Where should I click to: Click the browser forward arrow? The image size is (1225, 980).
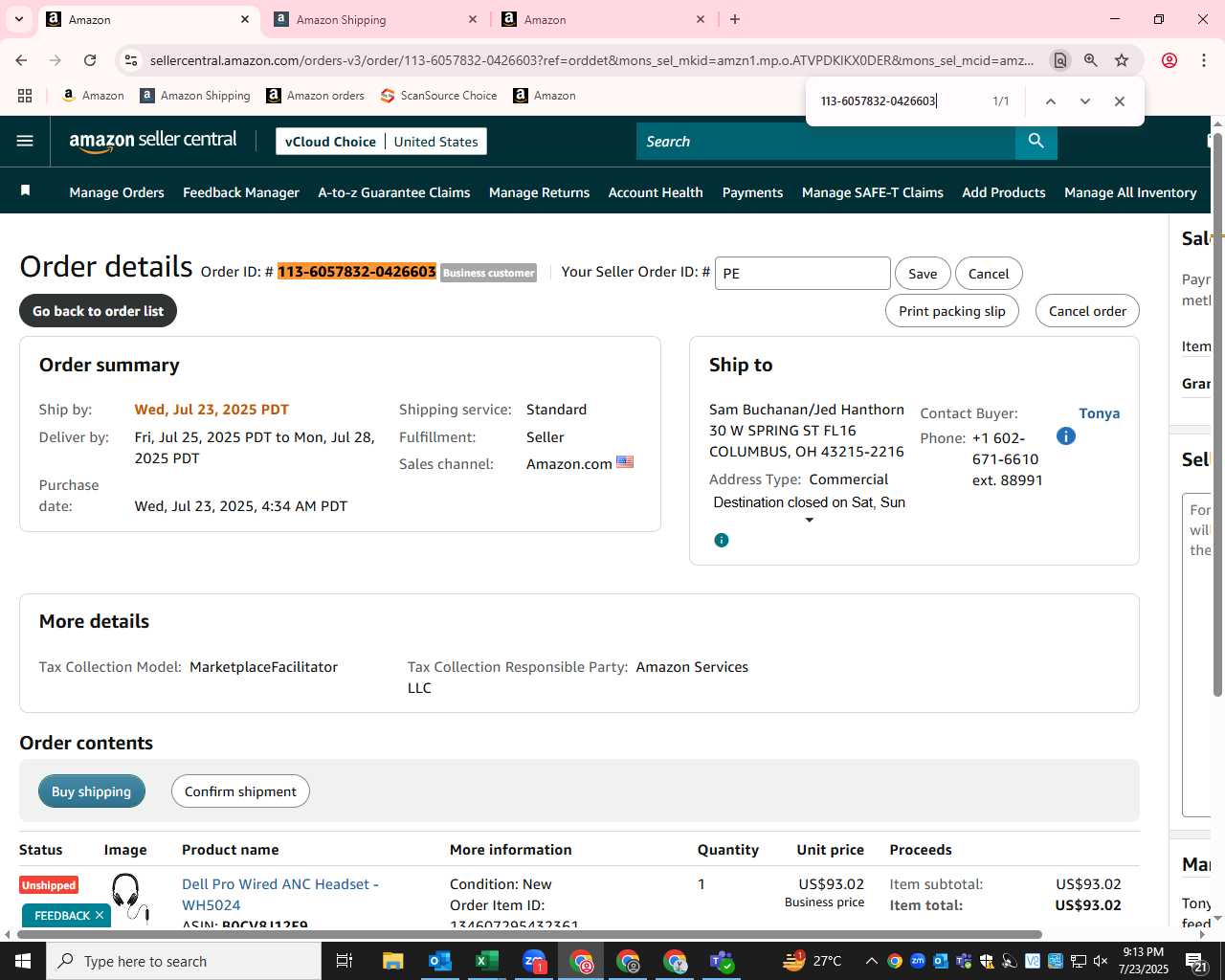pos(56,60)
